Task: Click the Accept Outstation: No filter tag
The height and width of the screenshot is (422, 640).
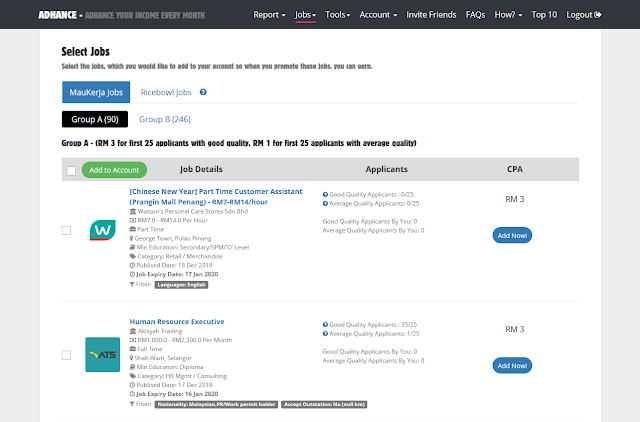Action: pos(324,404)
